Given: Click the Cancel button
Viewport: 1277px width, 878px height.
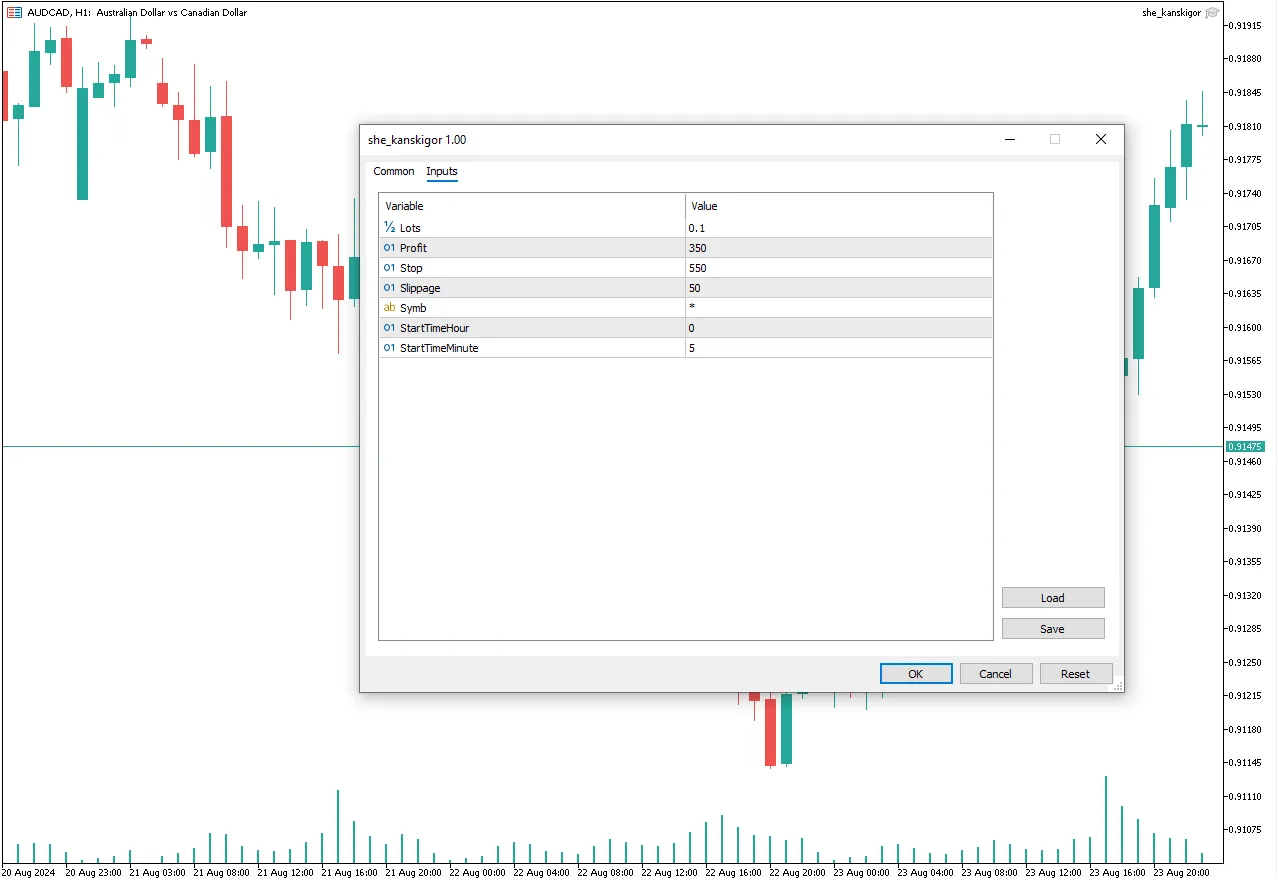Looking at the screenshot, I should click(995, 674).
